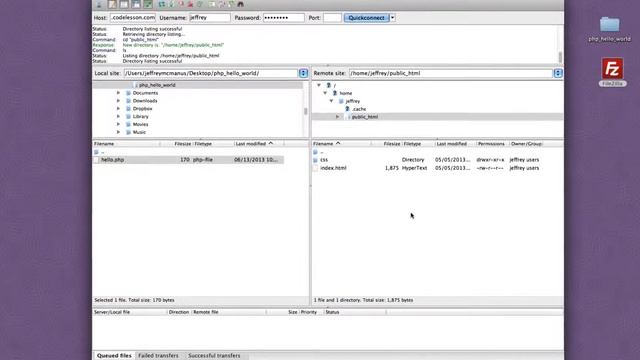Expand the remote public_html folder node
The height and width of the screenshot is (360, 640).
tap(338, 117)
